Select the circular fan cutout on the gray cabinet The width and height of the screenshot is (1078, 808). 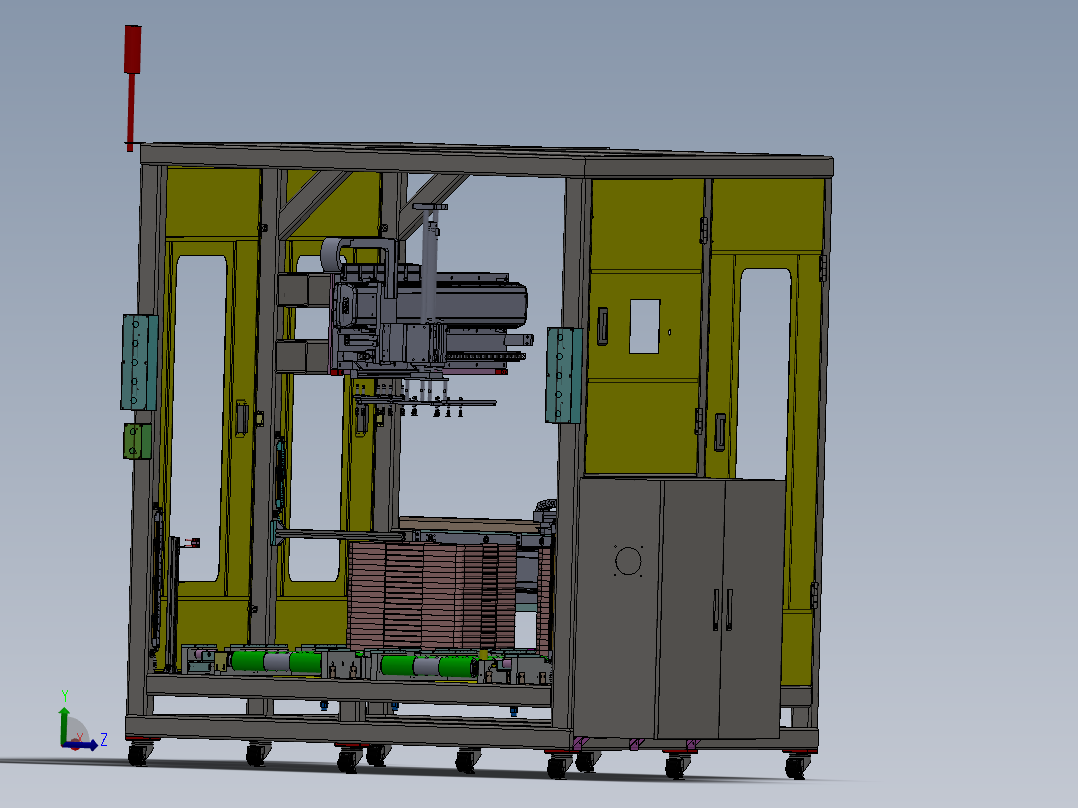coord(628,561)
